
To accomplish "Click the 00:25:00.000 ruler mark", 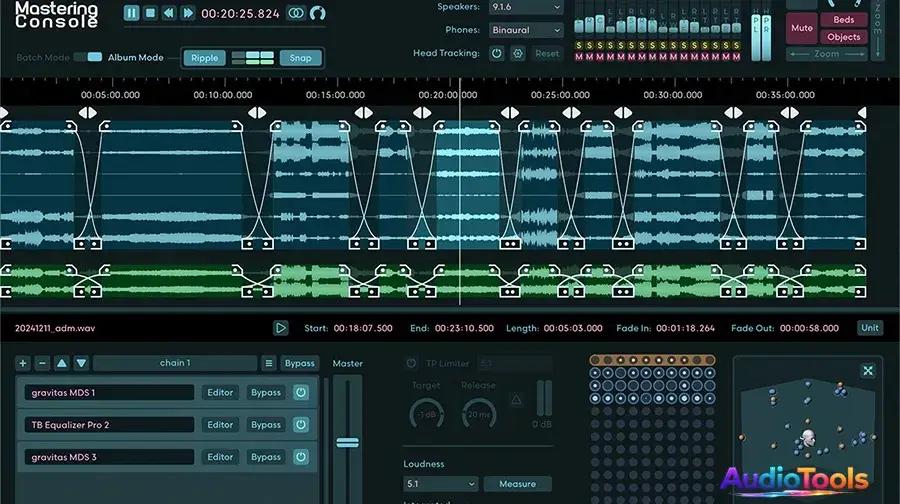I will coord(560,95).
